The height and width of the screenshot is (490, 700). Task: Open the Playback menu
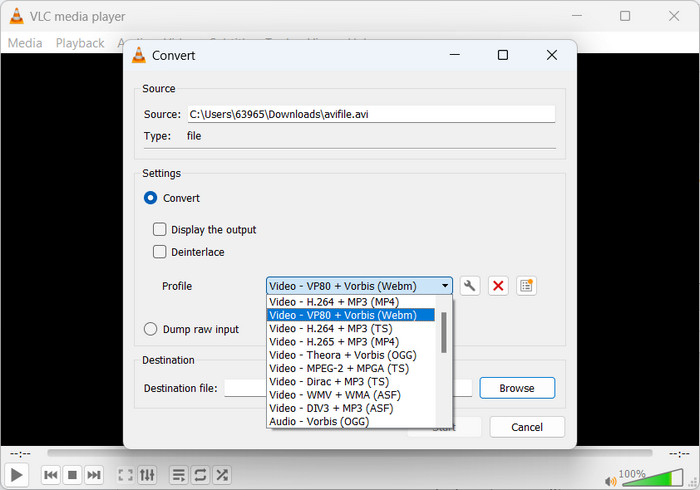pos(80,43)
